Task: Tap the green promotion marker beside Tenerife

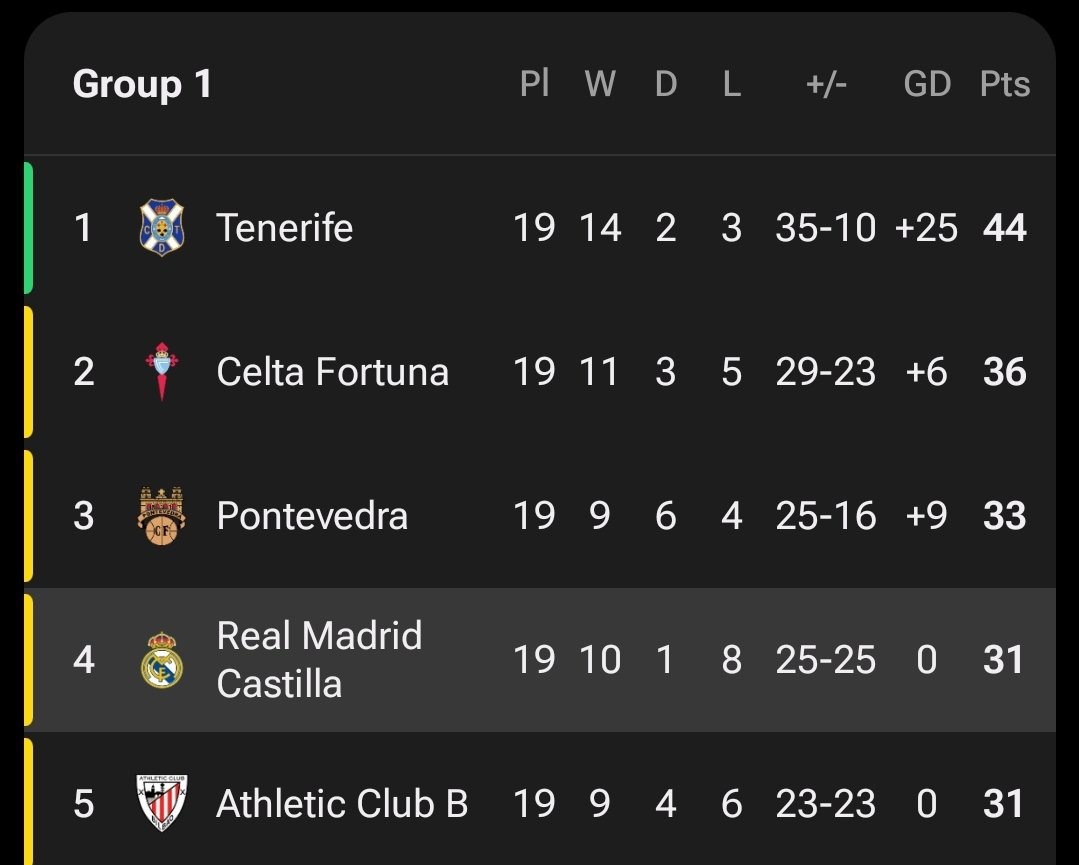Action: pyautogui.click(x=29, y=228)
